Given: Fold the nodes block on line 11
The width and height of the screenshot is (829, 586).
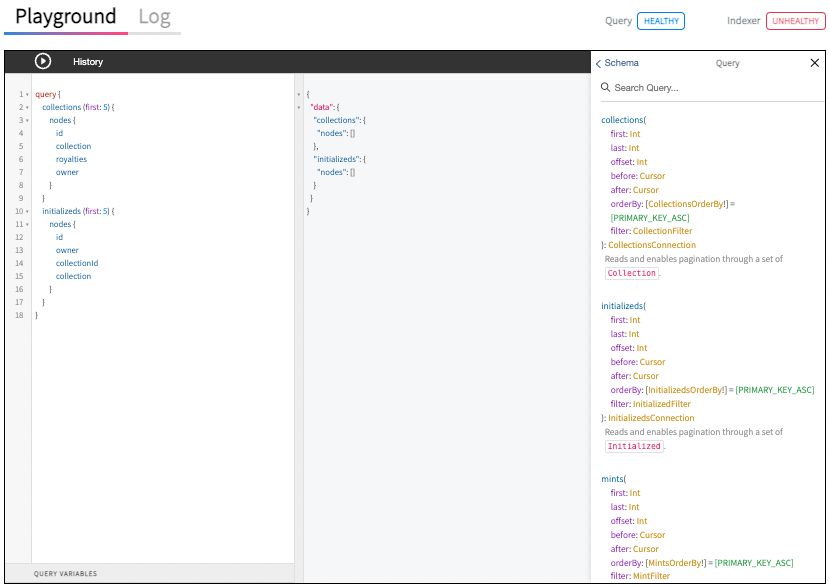Looking at the screenshot, I should [27, 225].
